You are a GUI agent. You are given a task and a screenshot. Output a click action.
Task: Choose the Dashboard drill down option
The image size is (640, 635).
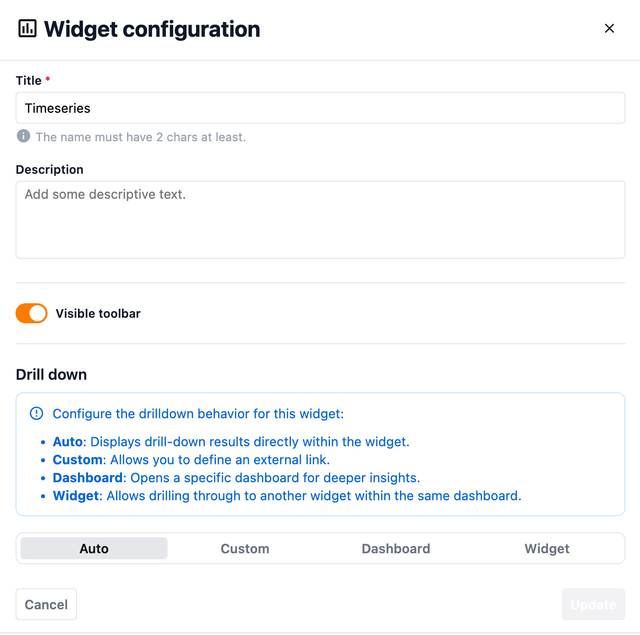[x=396, y=548]
